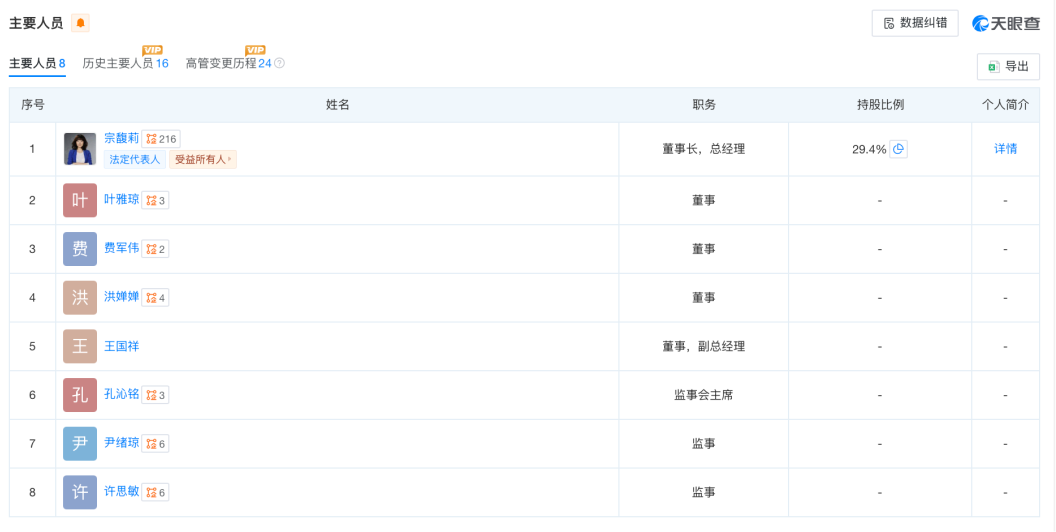Open 宗馥莉's company count badge 216

tap(160, 139)
